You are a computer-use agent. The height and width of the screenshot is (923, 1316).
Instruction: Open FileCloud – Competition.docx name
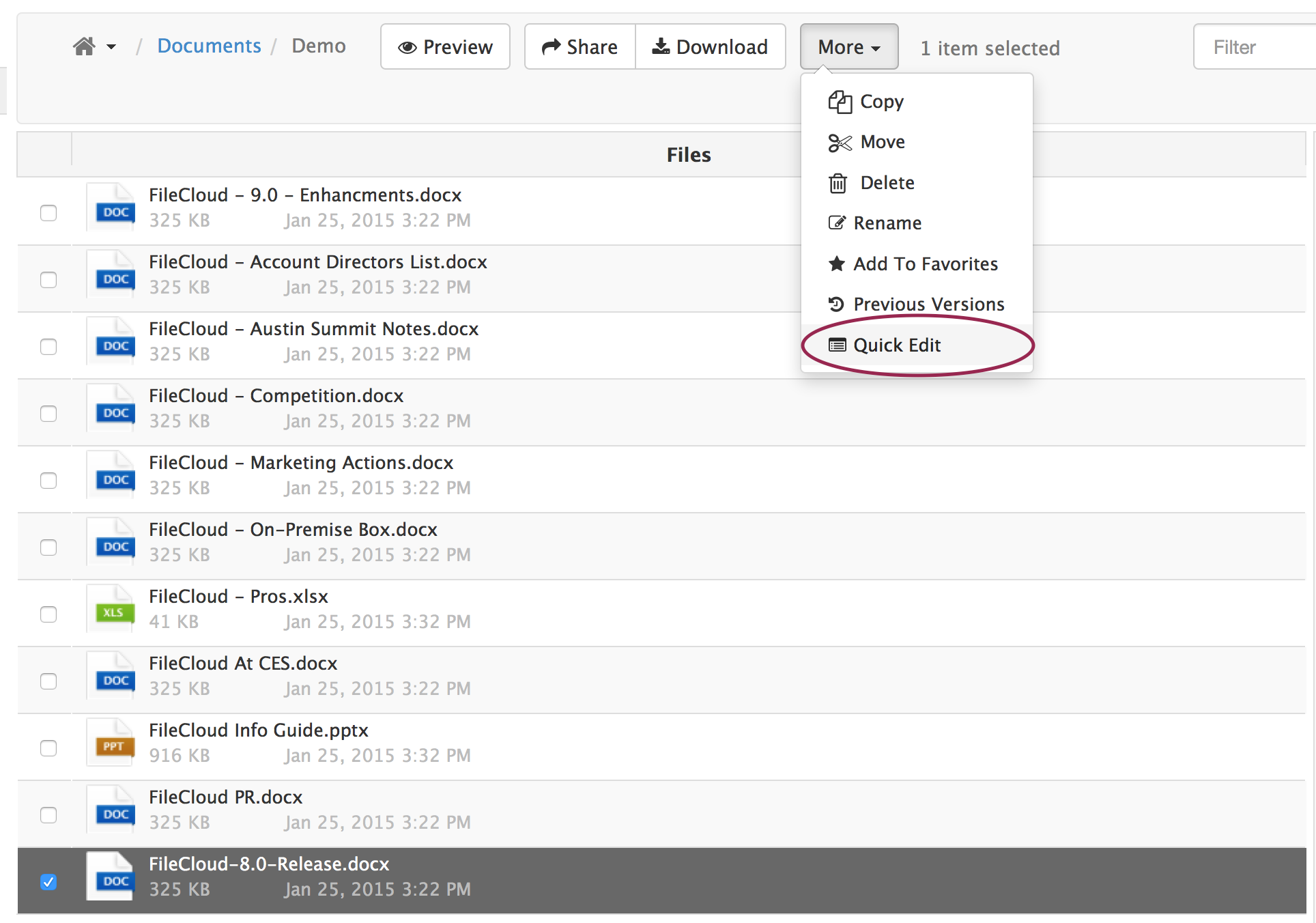[276, 396]
